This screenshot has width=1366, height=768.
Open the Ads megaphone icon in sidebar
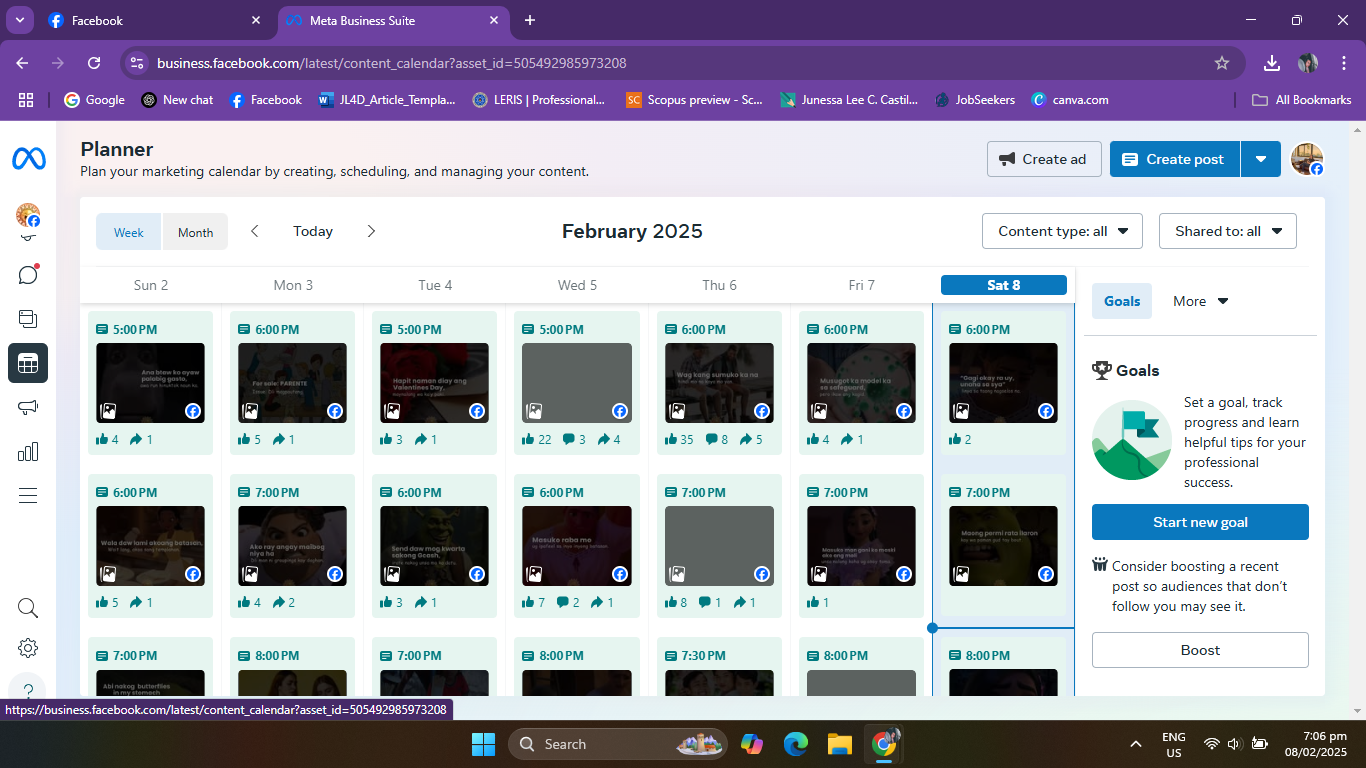coord(28,407)
